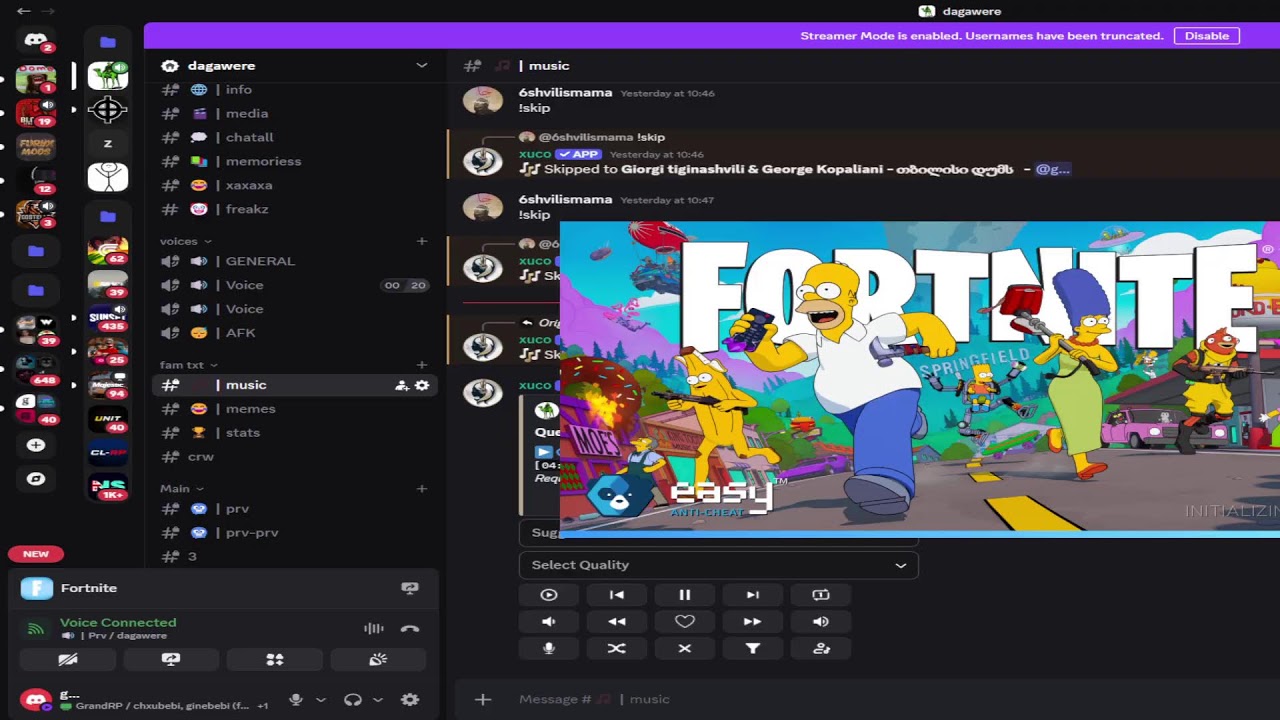Turn on camera in the voice panel
Image resolution: width=1280 pixels, height=720 pixels.
tap(68, 660)
